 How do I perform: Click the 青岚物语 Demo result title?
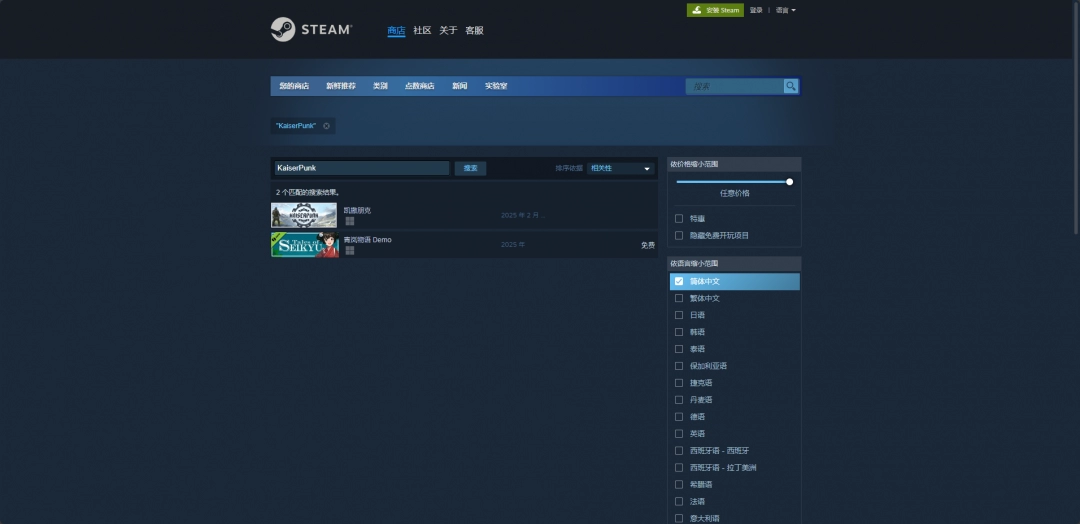pyautogui.click(x=368, y=240)
